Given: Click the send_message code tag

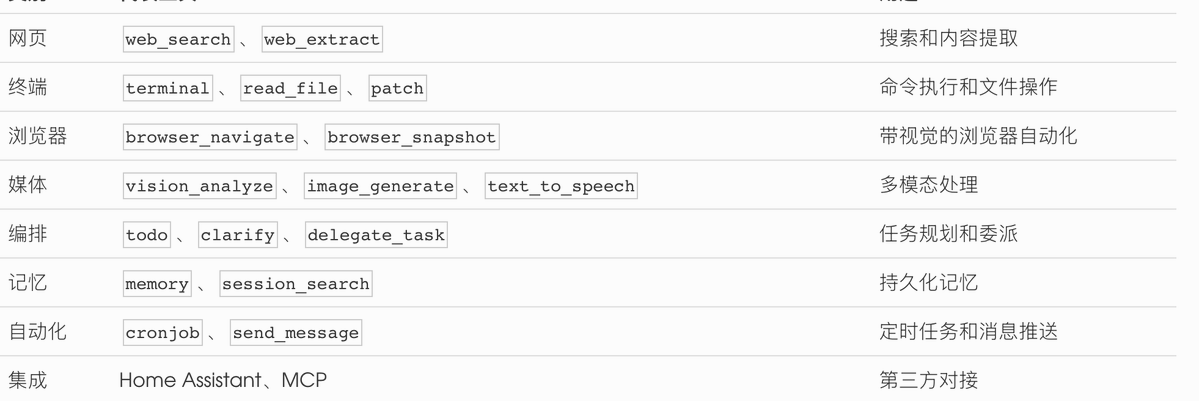Looking at the screenshot, I should coord(295,333).
